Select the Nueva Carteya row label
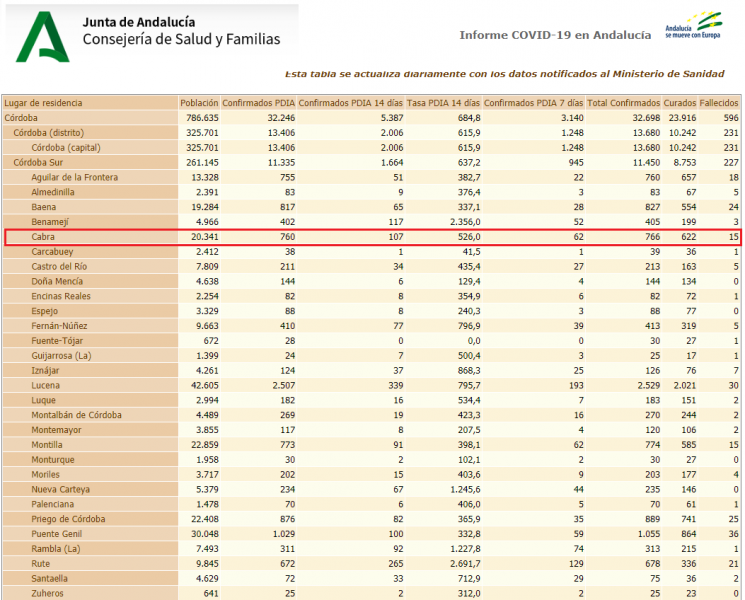Image resolution: width=745 pixels, height=600 pixels. tap(60, 489)
